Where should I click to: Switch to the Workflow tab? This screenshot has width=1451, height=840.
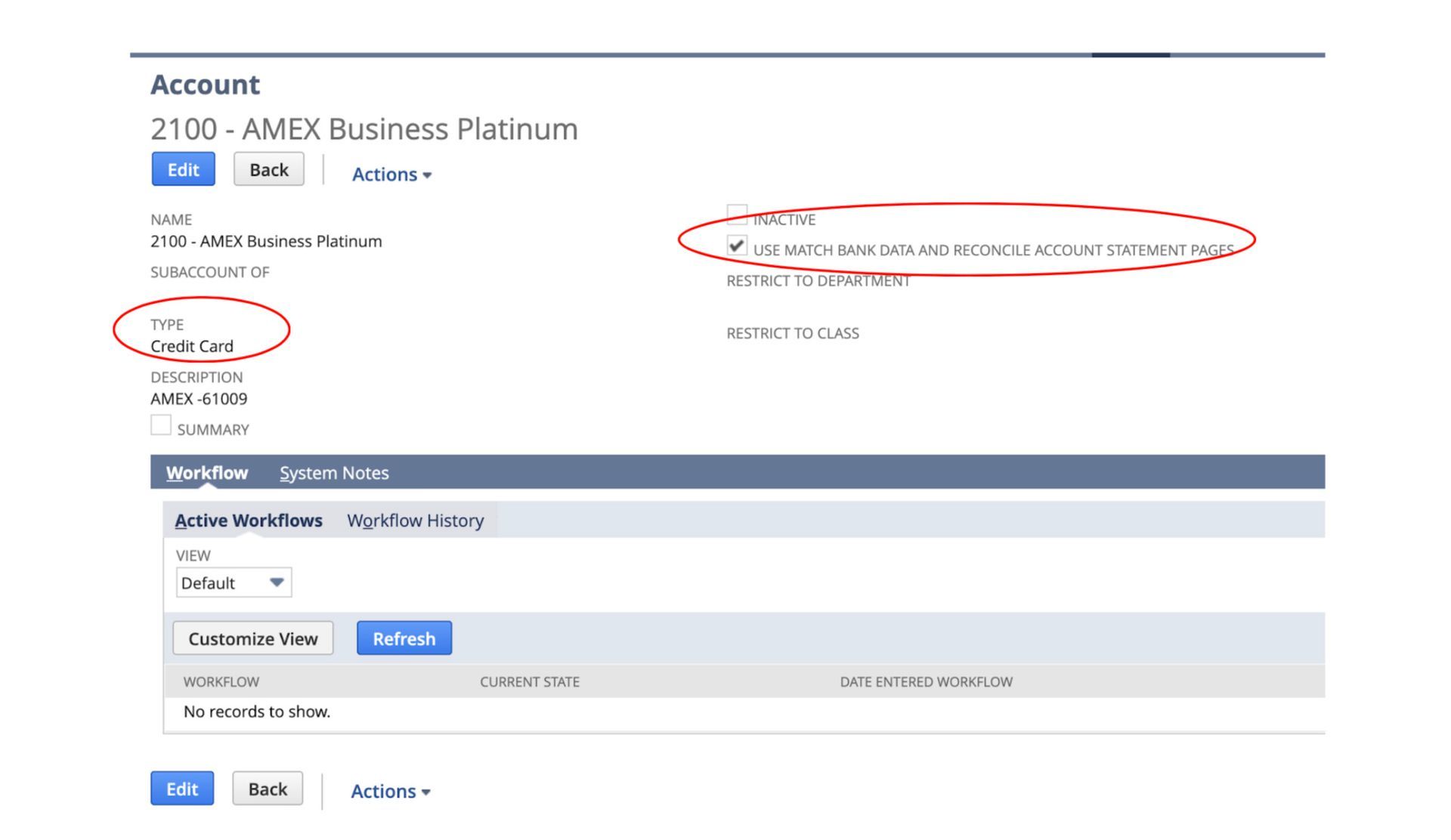coord(207,473)
